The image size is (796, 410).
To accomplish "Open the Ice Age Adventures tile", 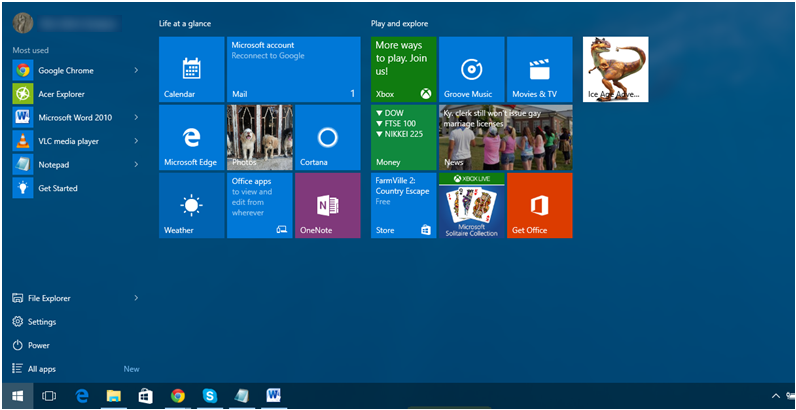I will pyautogui.click(x=615, y=69).
